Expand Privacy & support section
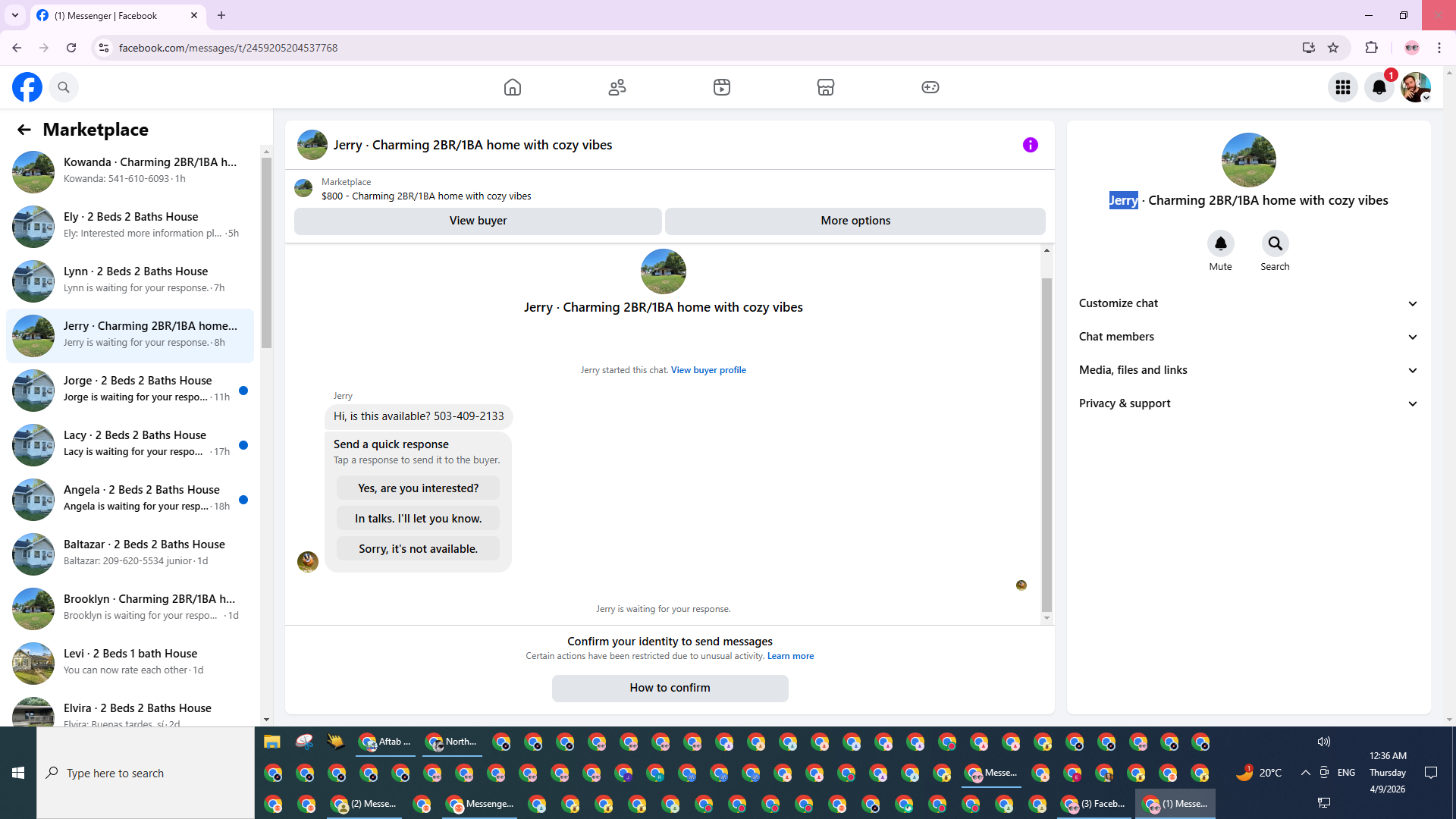 point(1248,403)
